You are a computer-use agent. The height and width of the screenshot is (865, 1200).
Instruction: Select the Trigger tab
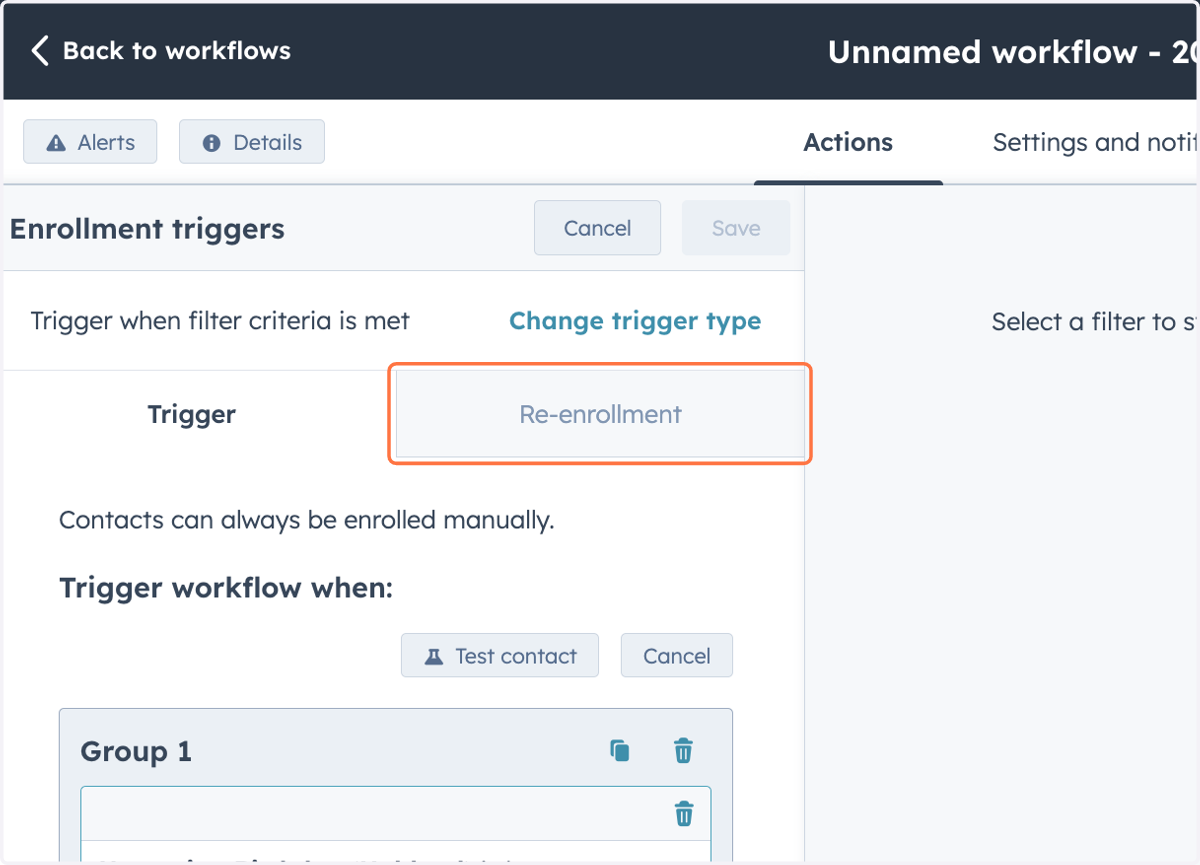(192, 414)
